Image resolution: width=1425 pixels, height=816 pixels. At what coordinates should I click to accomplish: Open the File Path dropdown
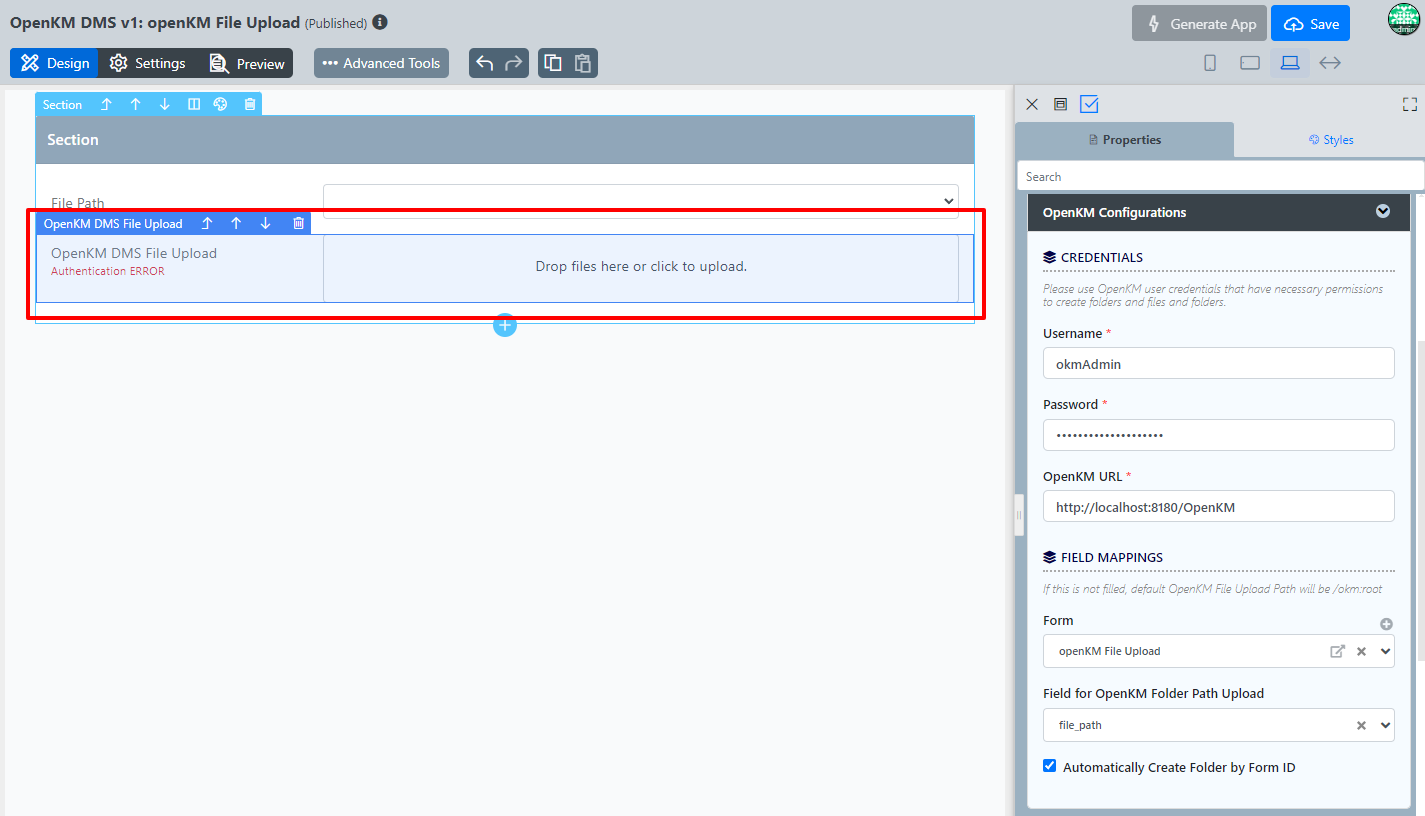641,201
